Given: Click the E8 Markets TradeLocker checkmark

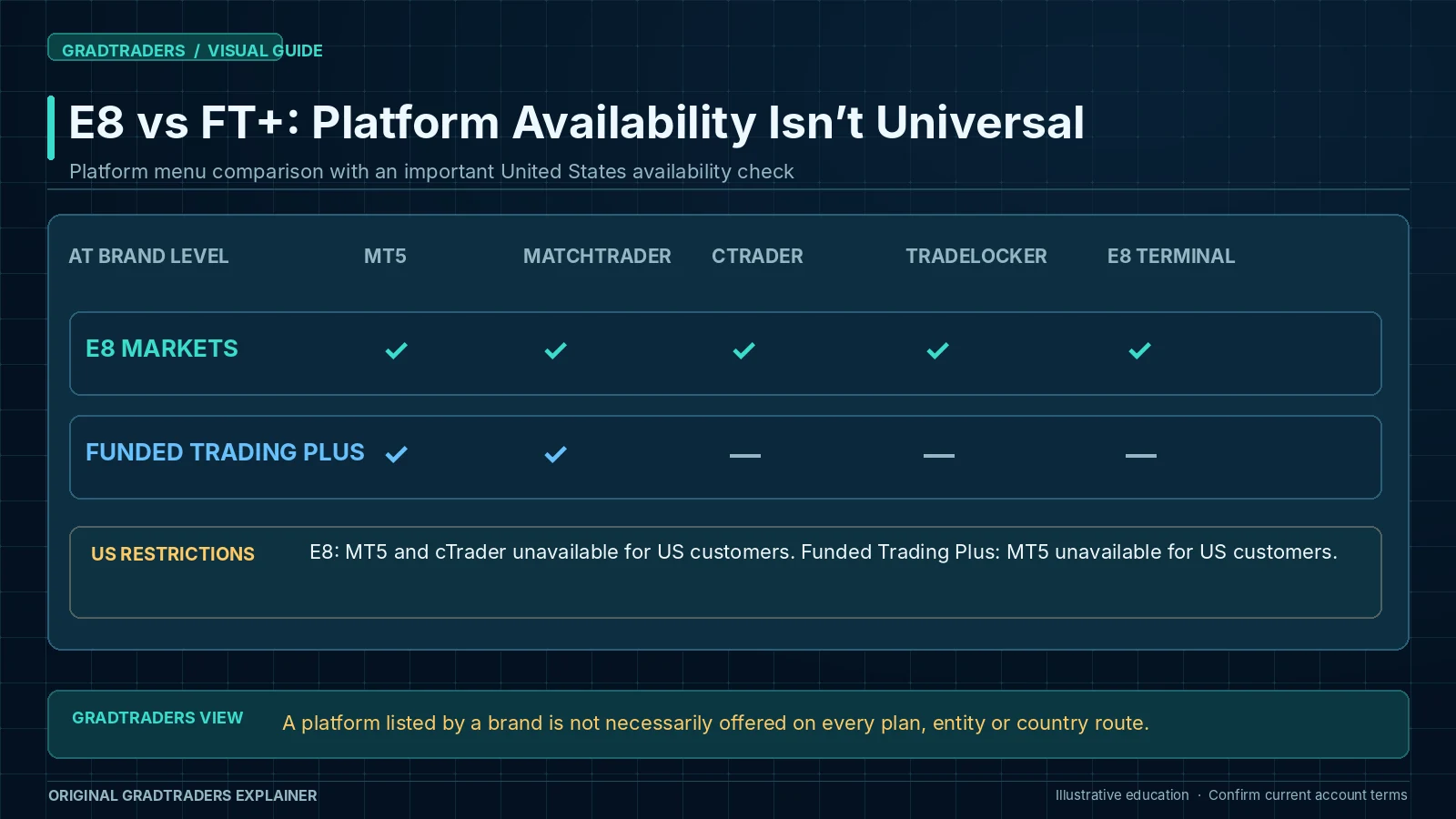Looking at the screenshot, I should (x=938, y=350).
